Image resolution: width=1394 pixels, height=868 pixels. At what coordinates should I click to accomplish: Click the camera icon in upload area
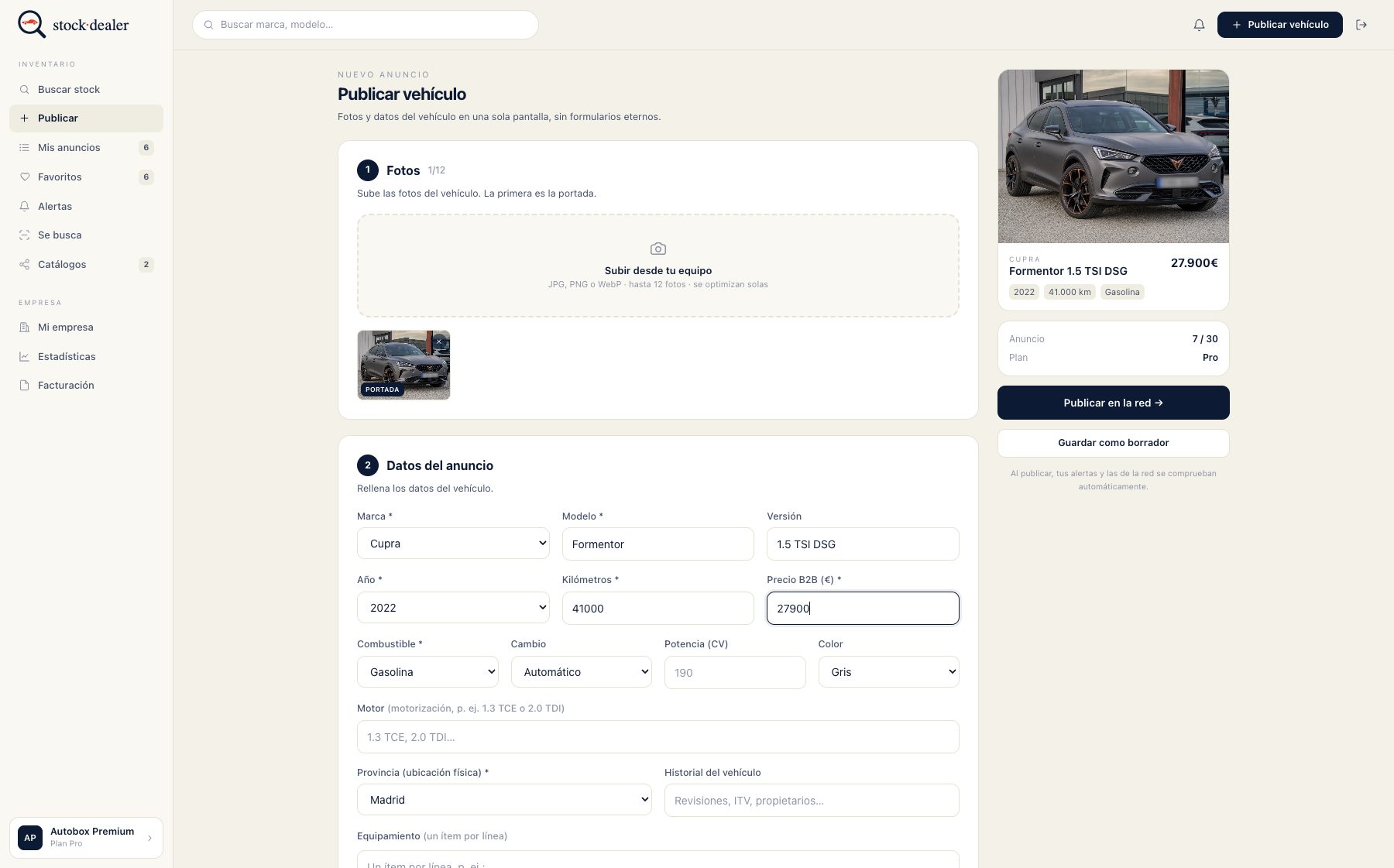point(658,249)
